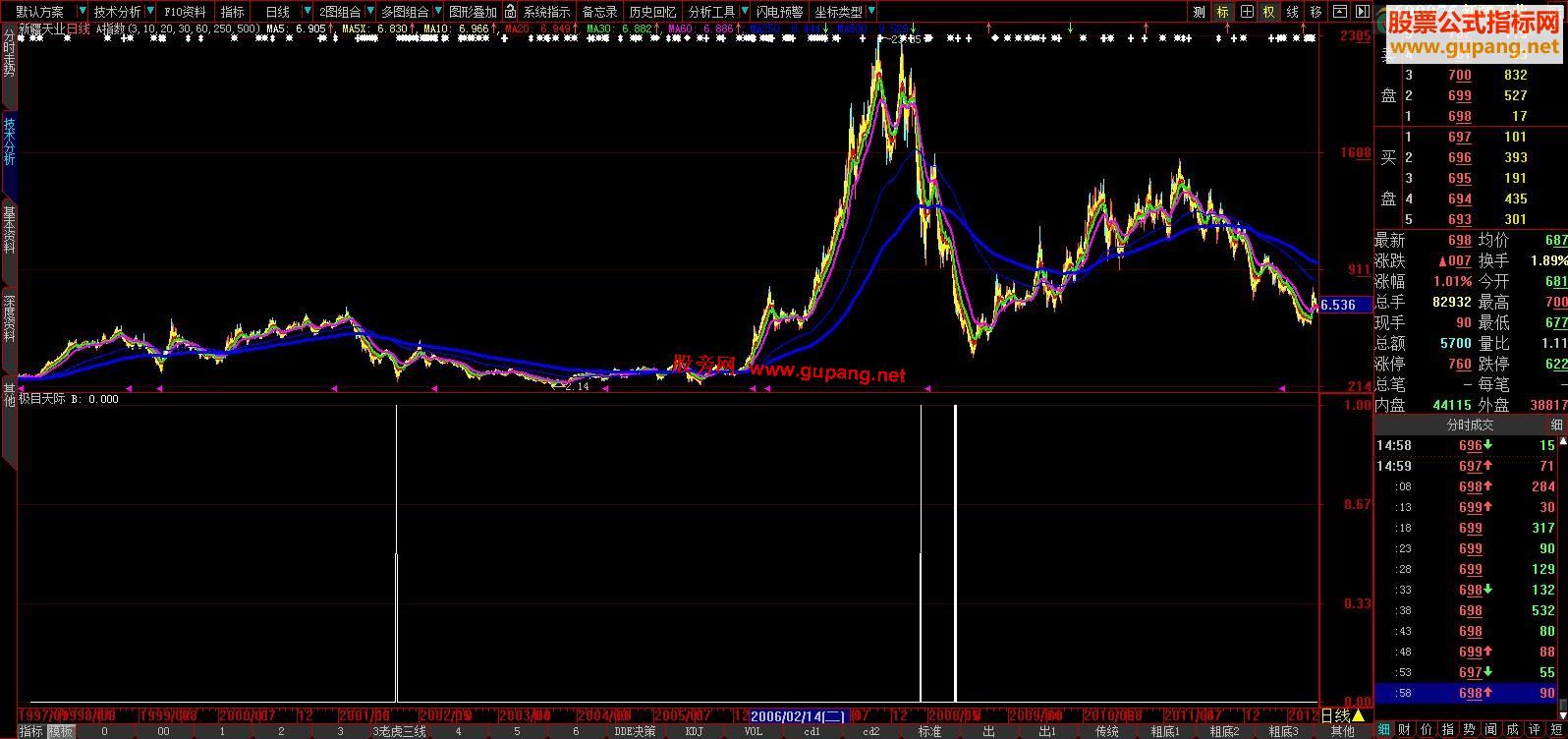The height and width of the screenshot is (739, 1568).
Task: Click the 14:58 trade time entry
Action: tap(1394, 446)
